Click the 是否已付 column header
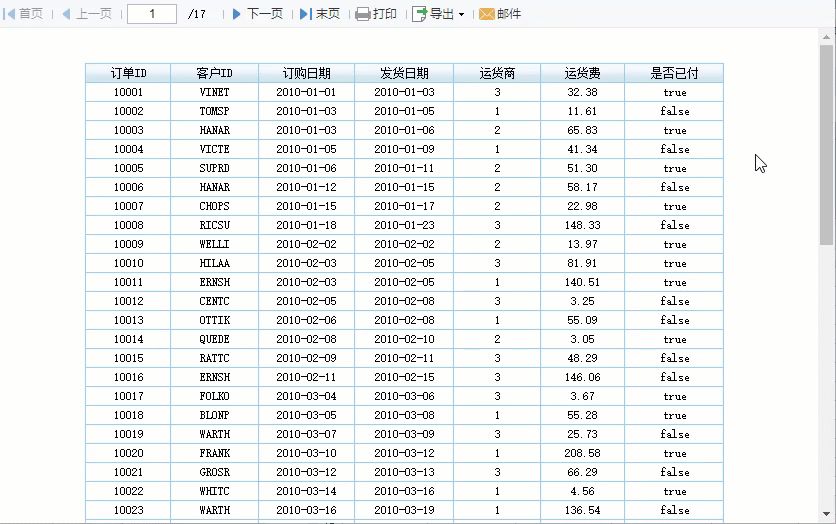836x524 pixels. [x=674, y=73]
